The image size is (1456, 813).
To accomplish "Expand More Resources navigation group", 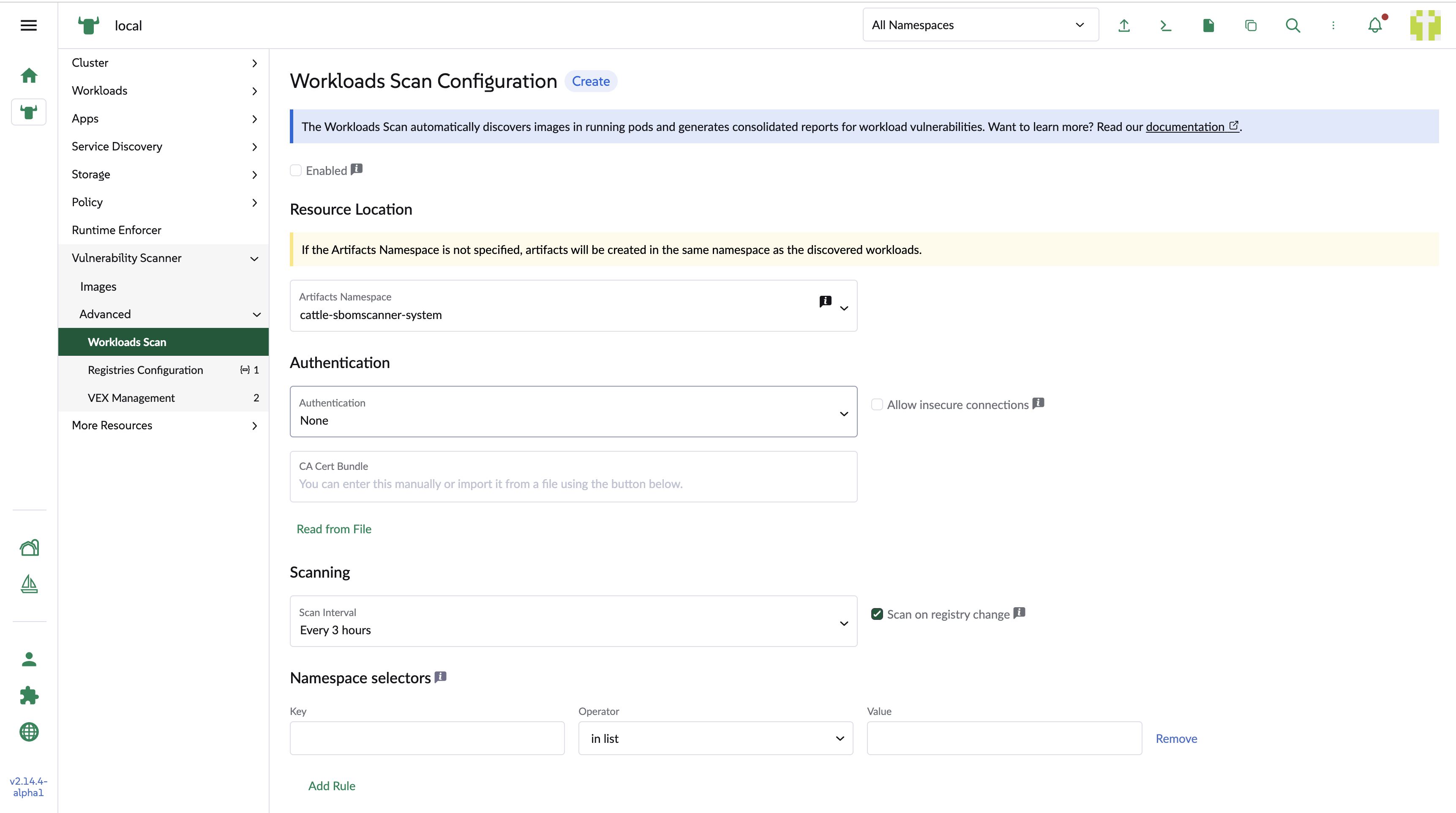I will 164,425.
